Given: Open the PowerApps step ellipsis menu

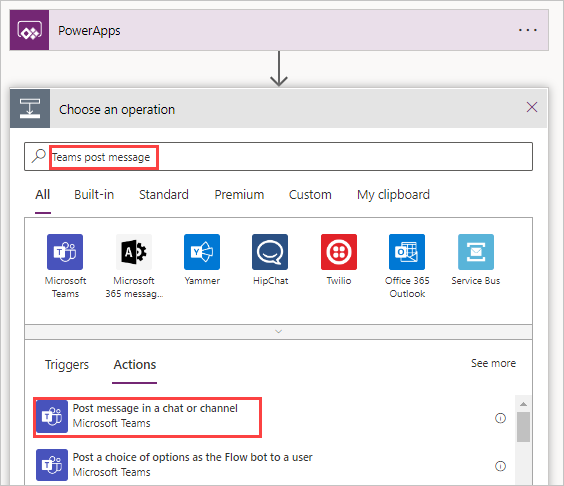Looking at the screenshot, I should pos(527,30).
